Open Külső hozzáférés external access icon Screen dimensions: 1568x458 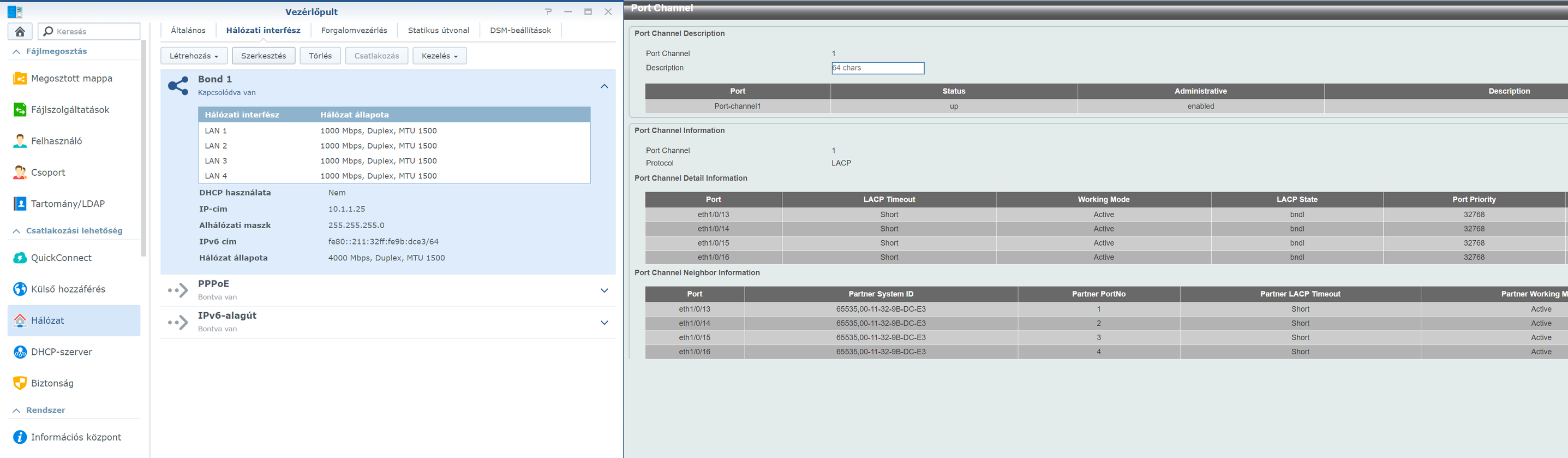tap(20, 289)
